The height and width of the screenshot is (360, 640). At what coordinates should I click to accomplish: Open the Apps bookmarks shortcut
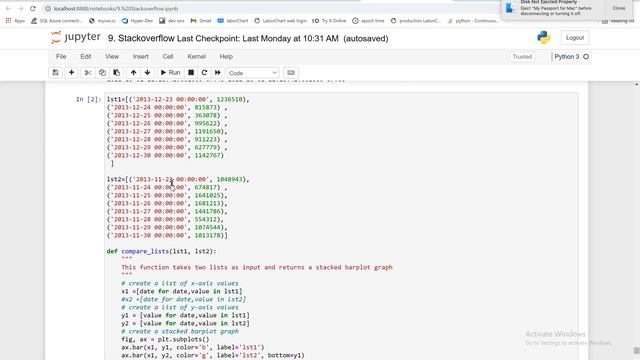point(15,21)
